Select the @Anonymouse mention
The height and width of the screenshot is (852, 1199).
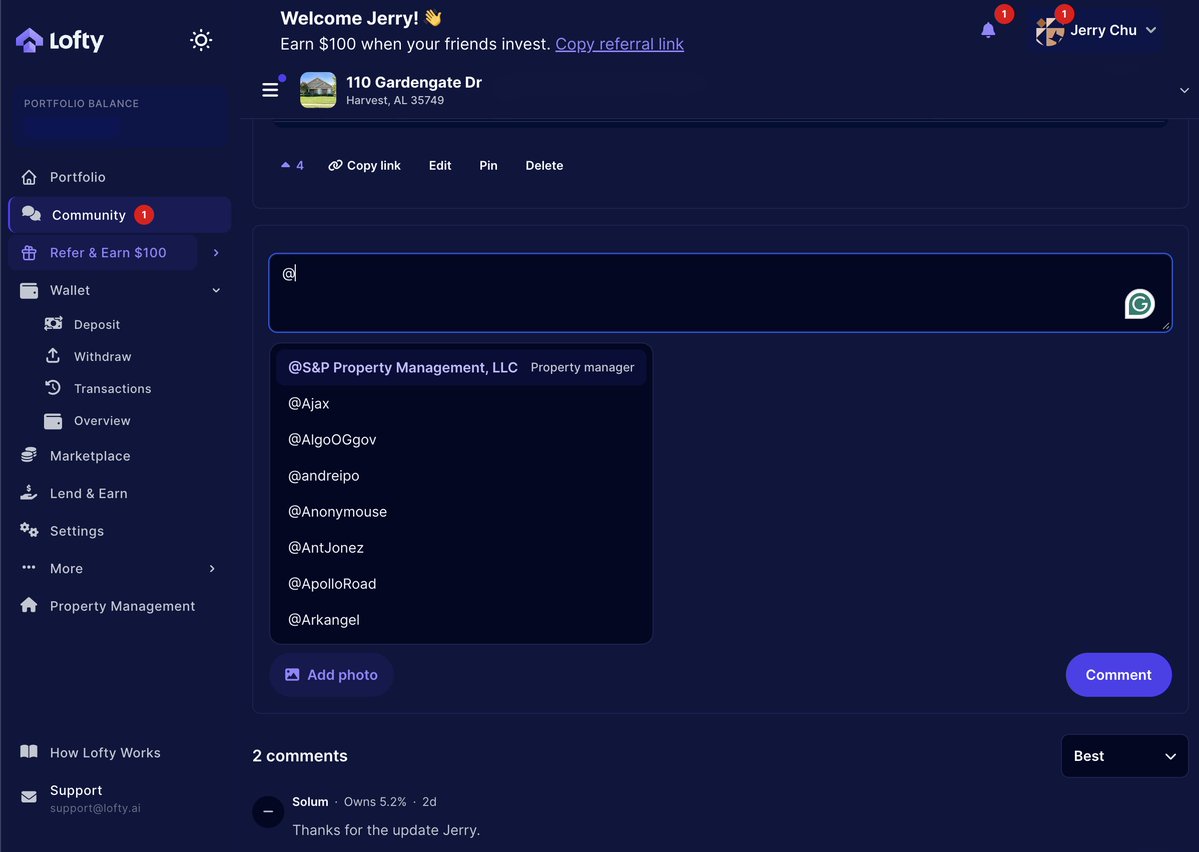coord(460,511)
